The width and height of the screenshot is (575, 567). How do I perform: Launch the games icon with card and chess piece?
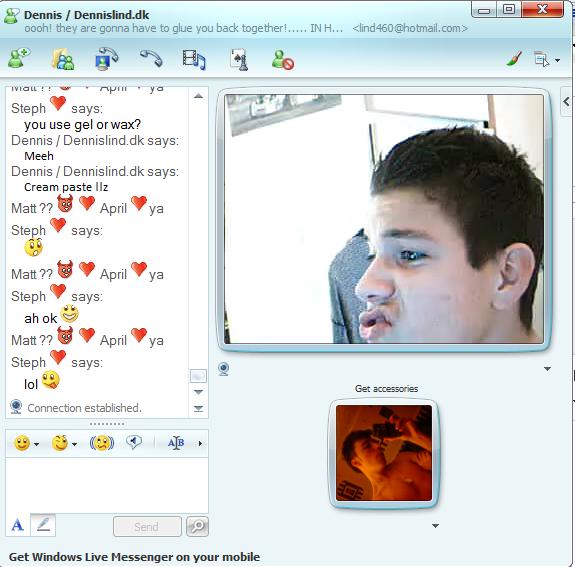[239, 59]
